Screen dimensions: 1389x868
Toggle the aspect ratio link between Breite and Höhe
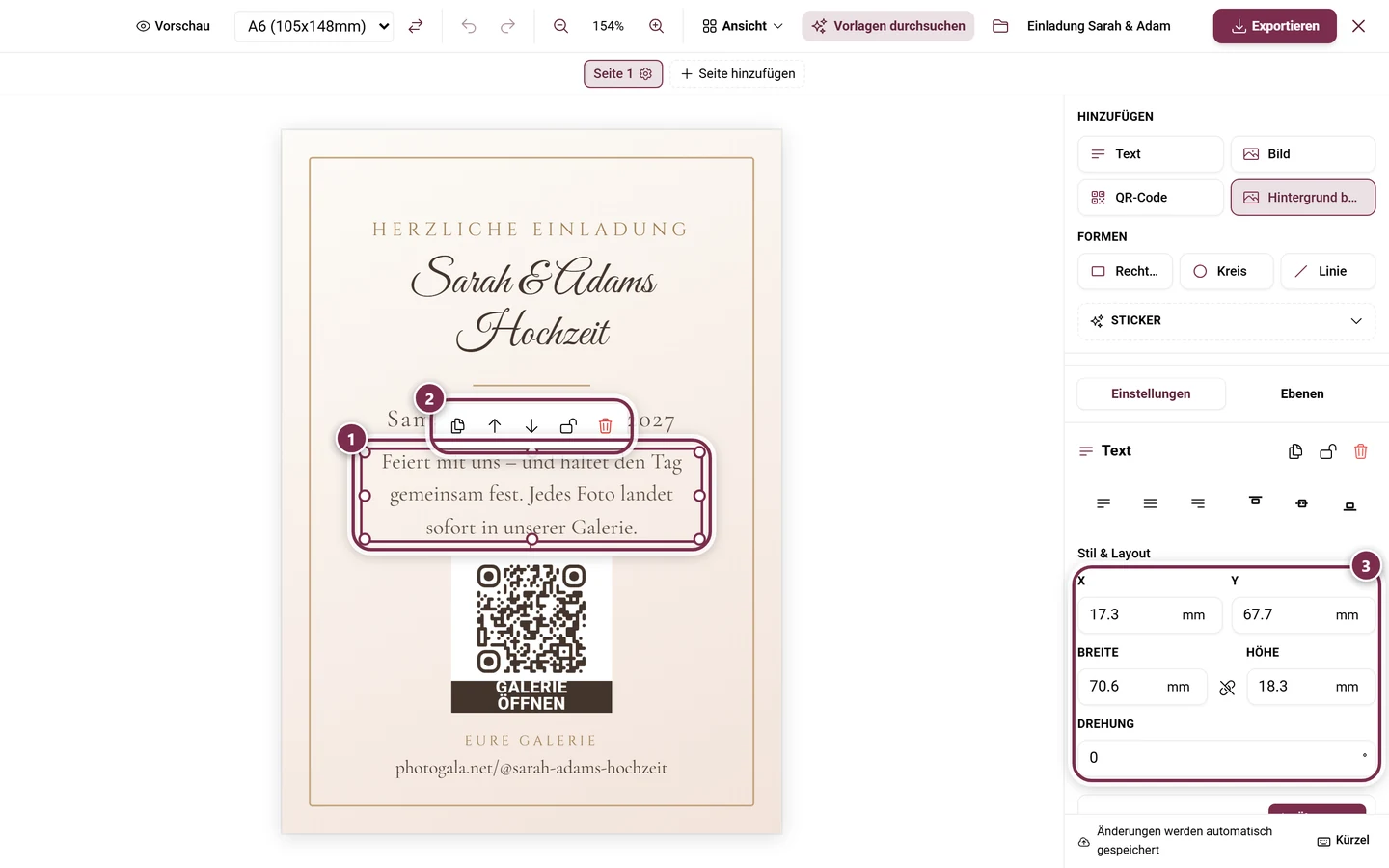tap(1227, 688)
